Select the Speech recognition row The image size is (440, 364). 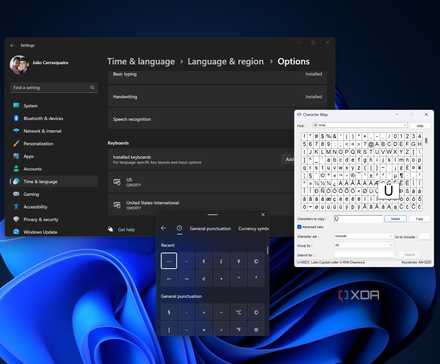(x=201, y=119)
